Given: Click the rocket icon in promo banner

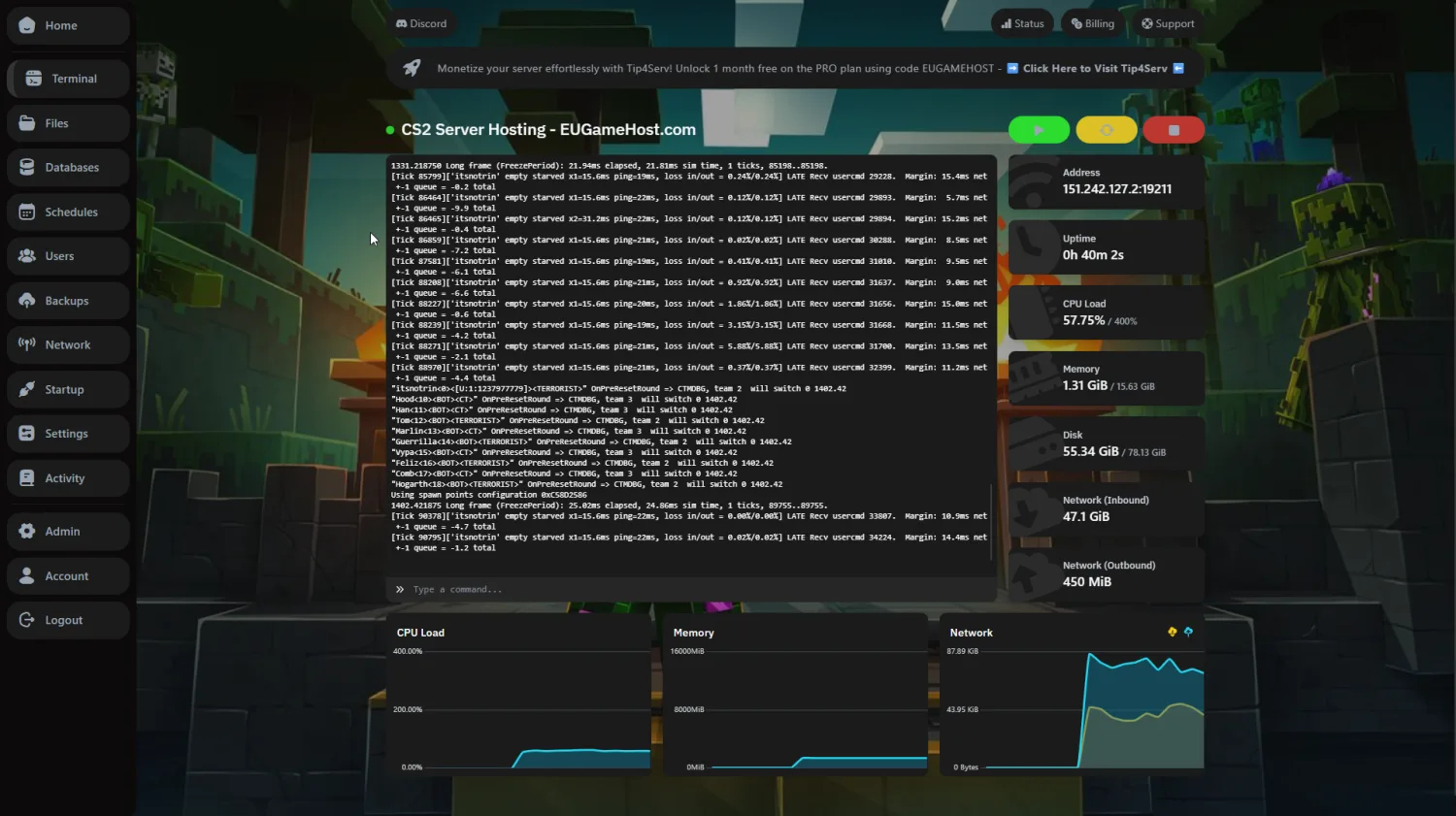Looking at the screenshot, I should click(412, 68).
